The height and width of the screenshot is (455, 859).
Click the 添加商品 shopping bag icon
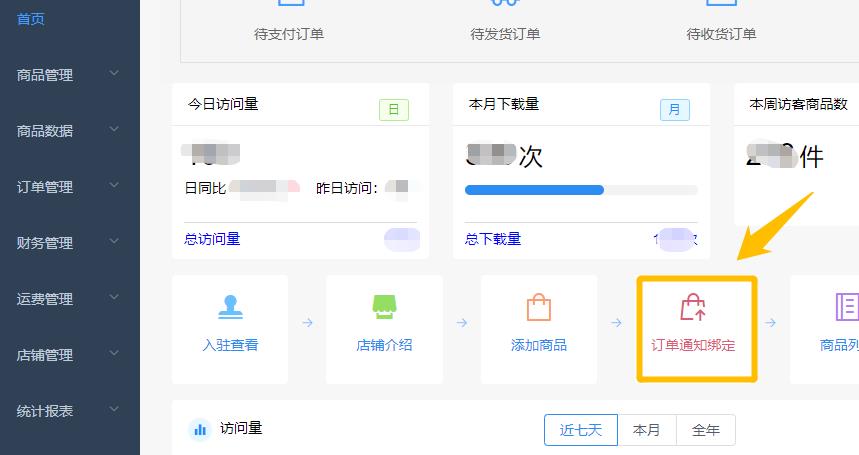click(539, 307)
